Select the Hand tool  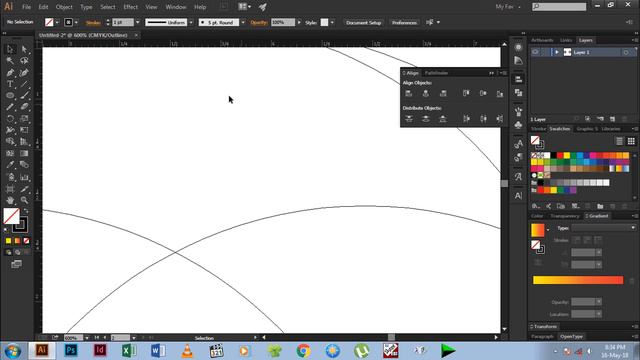[10, 200]
